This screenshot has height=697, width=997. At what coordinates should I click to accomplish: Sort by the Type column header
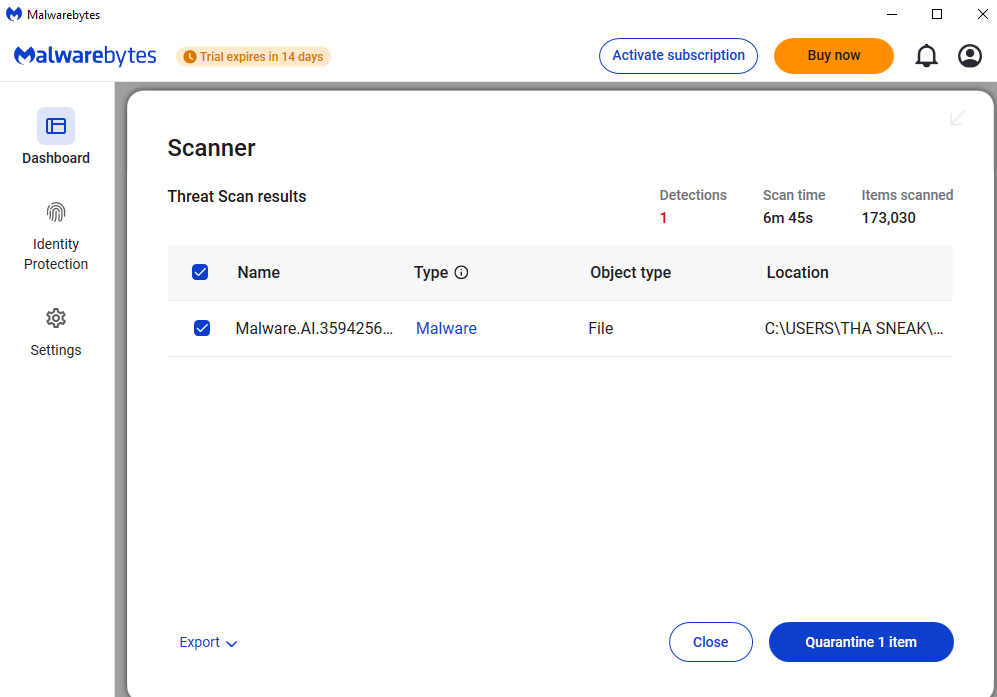point(431,272)
